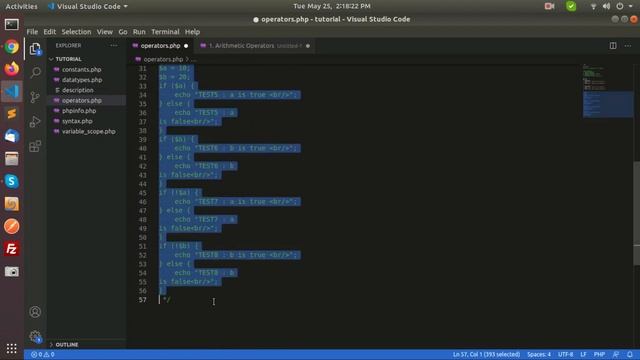This screenshot has height=360, width=640.
Task: Open phpinfo.php in the explorer
Action: pos(79,111)
